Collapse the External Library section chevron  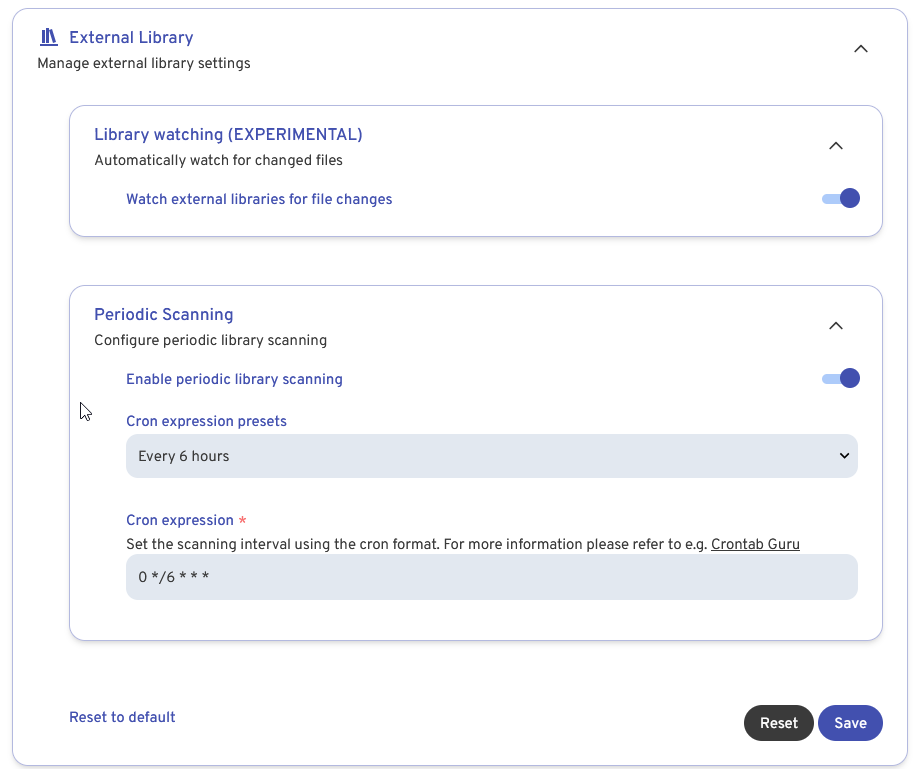click(x=860, y=49)
